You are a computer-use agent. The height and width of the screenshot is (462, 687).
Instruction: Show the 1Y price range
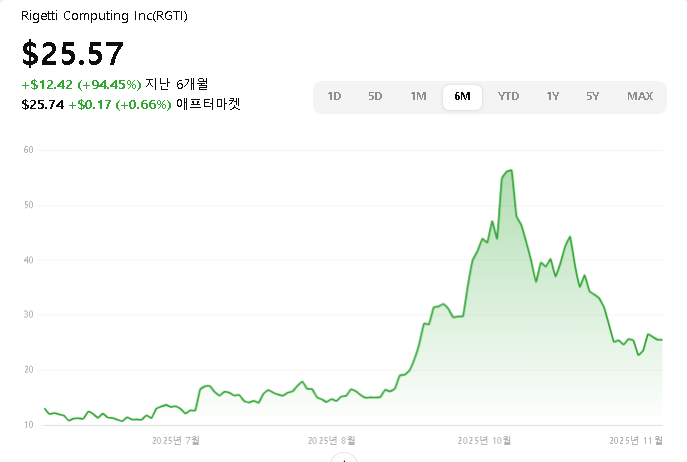coord(552,96)
